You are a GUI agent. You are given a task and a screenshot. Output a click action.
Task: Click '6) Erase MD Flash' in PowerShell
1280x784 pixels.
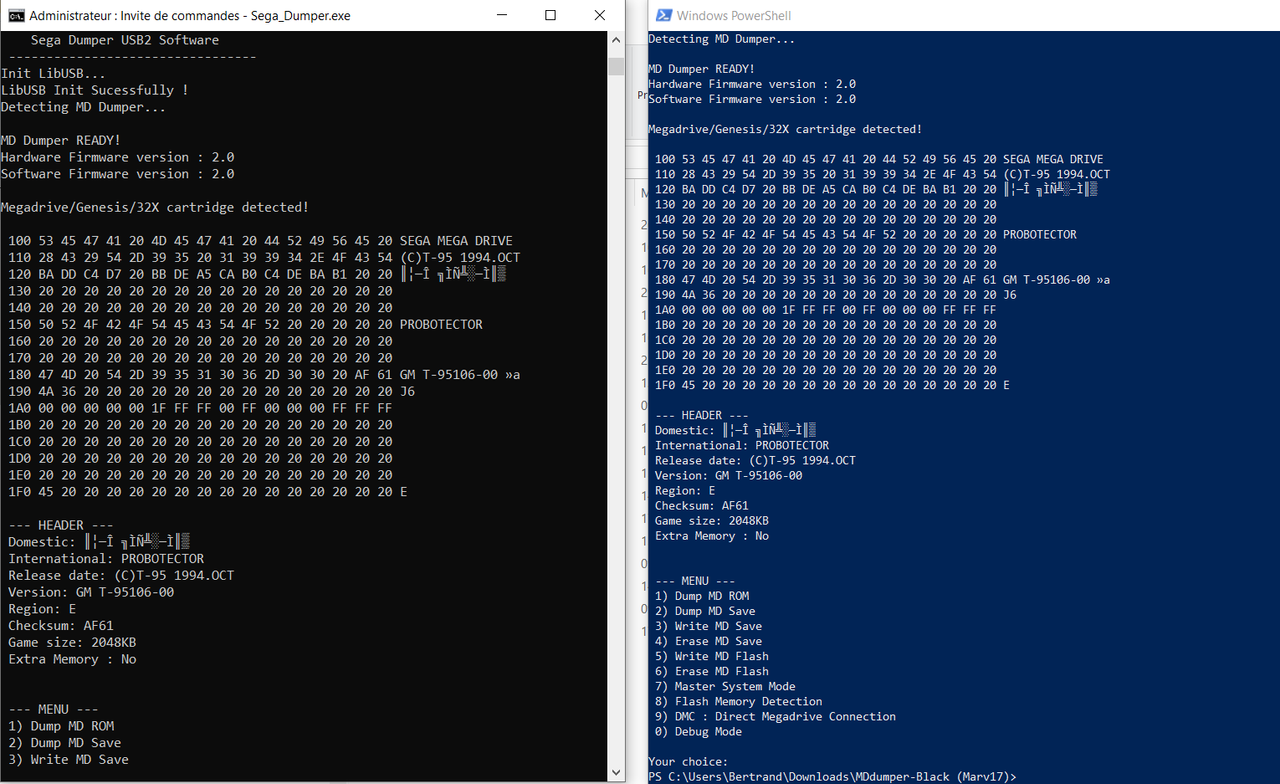tap(712, 671)
